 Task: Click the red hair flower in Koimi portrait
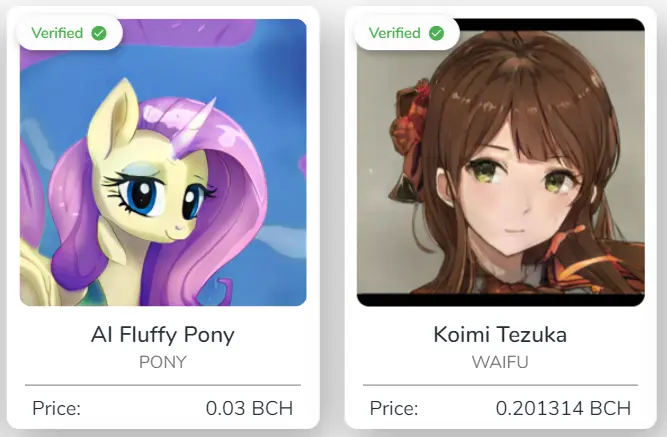point(410,117)
